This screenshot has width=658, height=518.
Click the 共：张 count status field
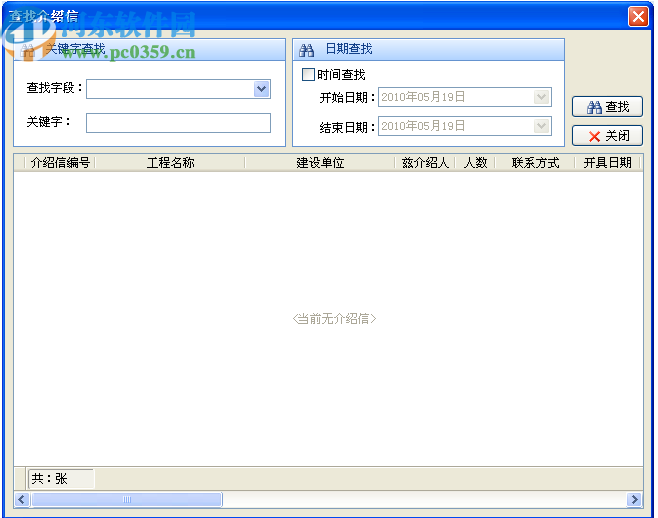[61, 479]
